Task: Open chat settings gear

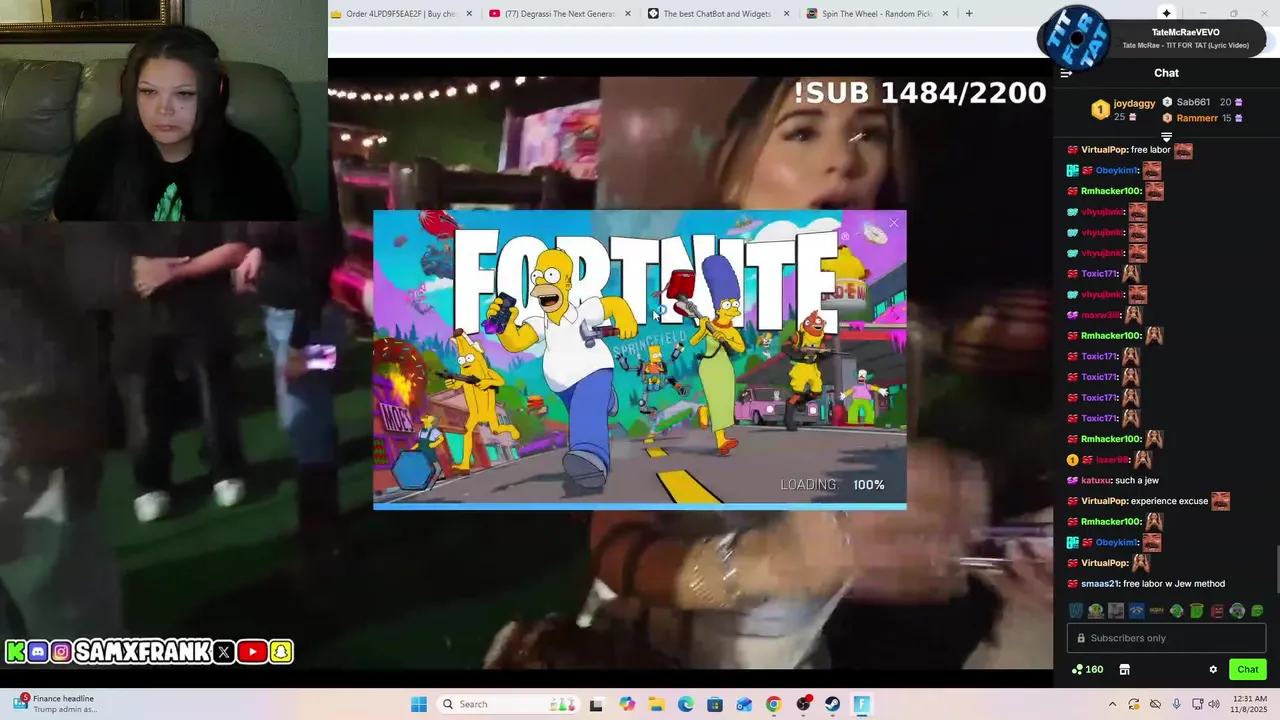Action: pyautogui.click(x=1213, y=670)
